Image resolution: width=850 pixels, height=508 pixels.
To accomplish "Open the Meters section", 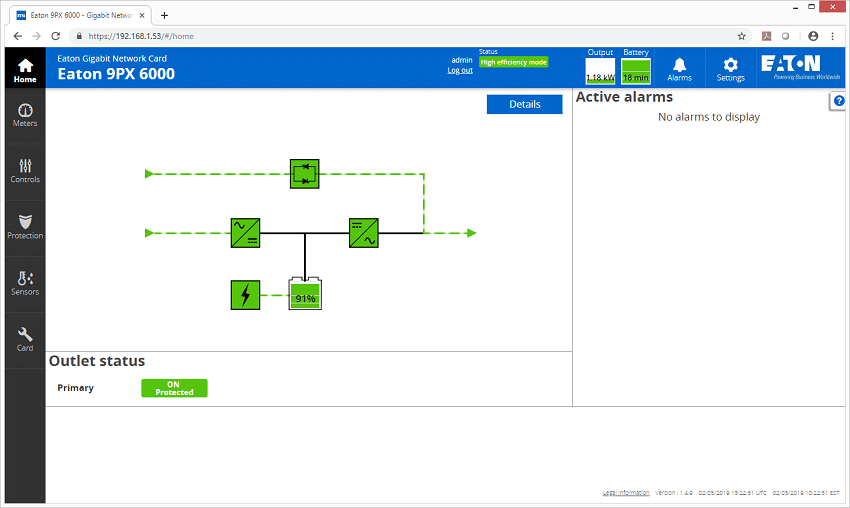I will [x=25, y=115].
